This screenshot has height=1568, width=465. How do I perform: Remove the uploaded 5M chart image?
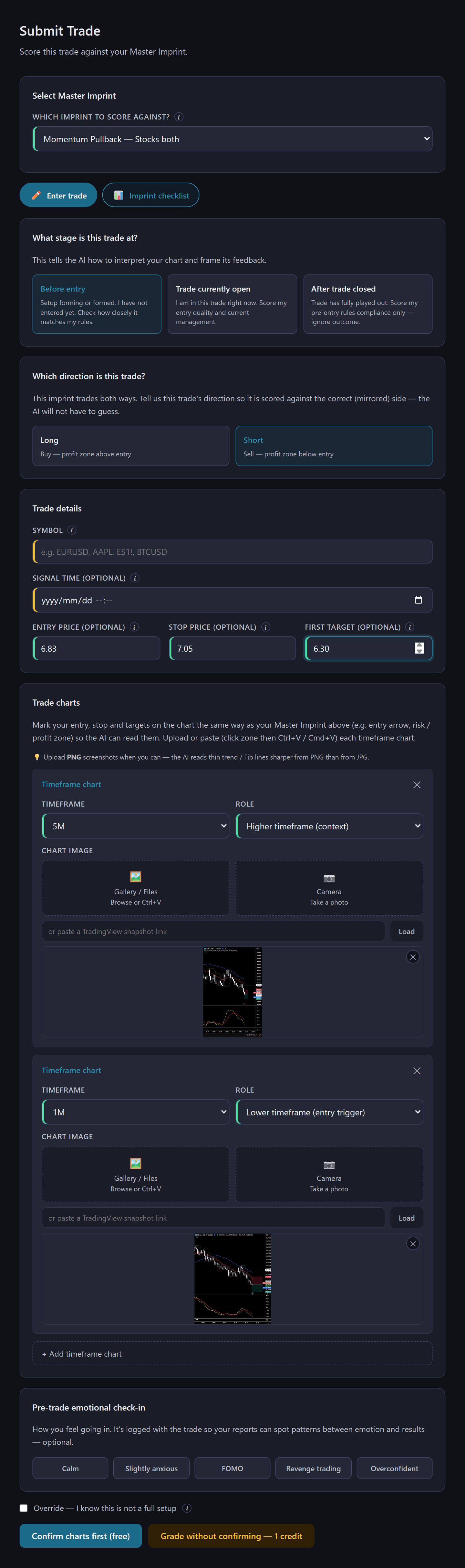413,957
